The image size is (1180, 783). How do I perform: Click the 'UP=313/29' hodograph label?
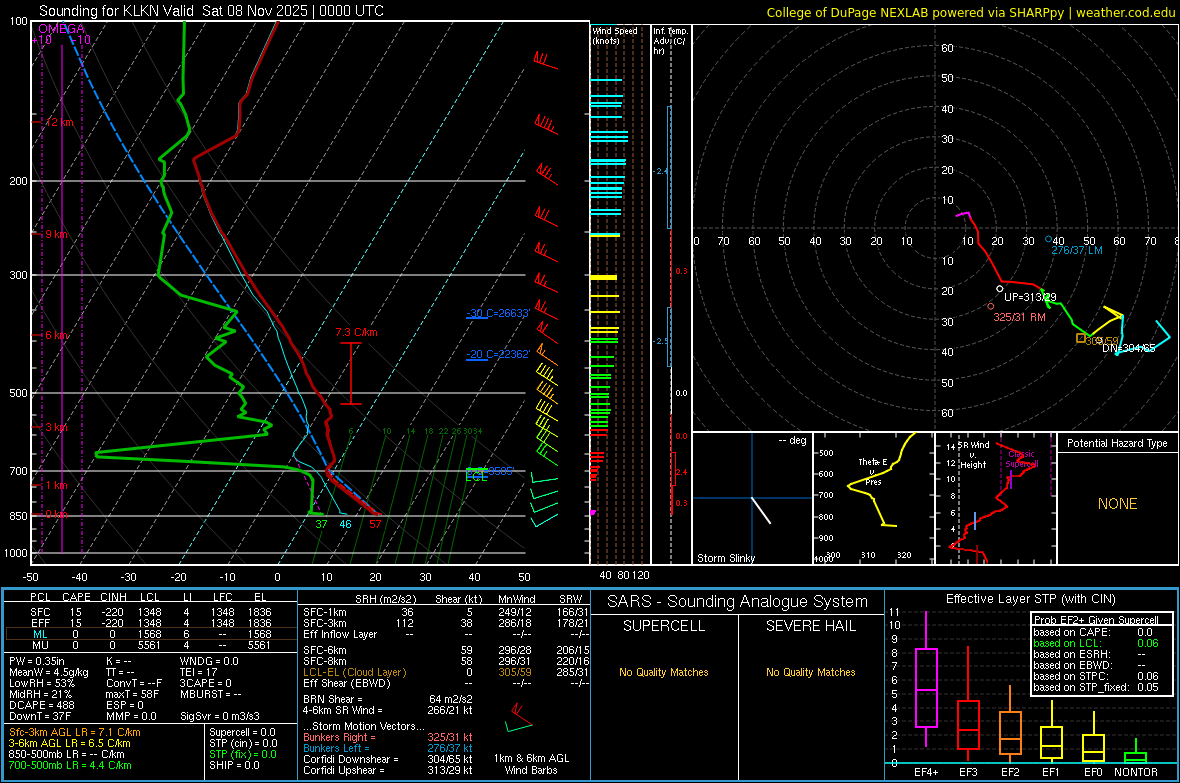tap(1030, 297)
